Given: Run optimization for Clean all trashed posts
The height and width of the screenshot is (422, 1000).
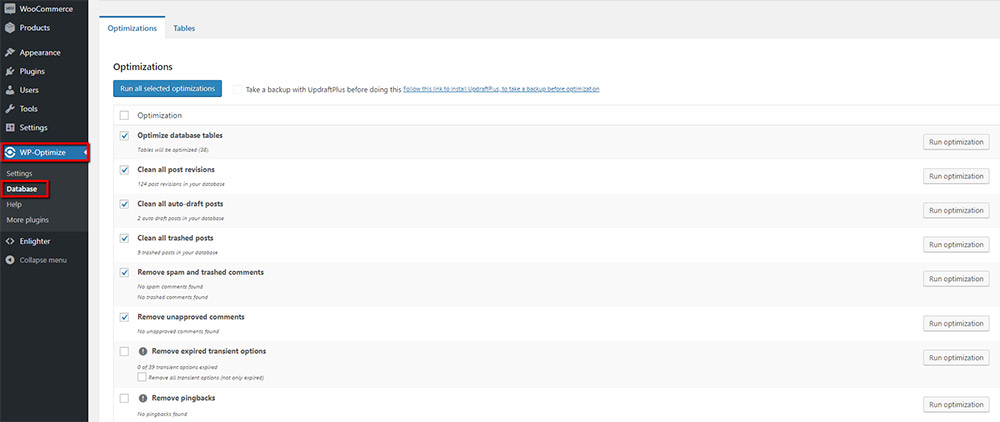Looking at the screenshot, I should tap(956, 245).
